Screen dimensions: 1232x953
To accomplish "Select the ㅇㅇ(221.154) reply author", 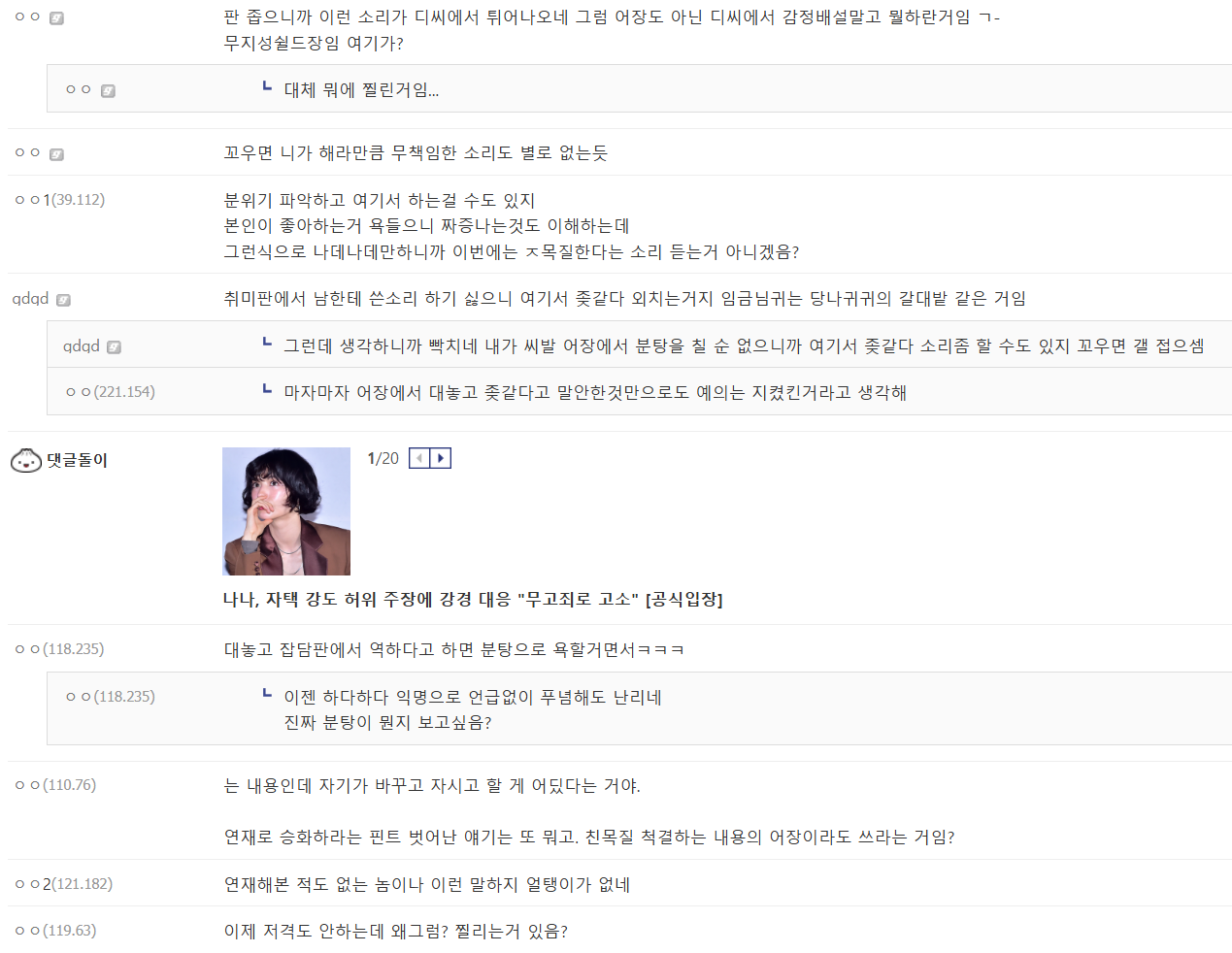I will [x=111, y=392].
